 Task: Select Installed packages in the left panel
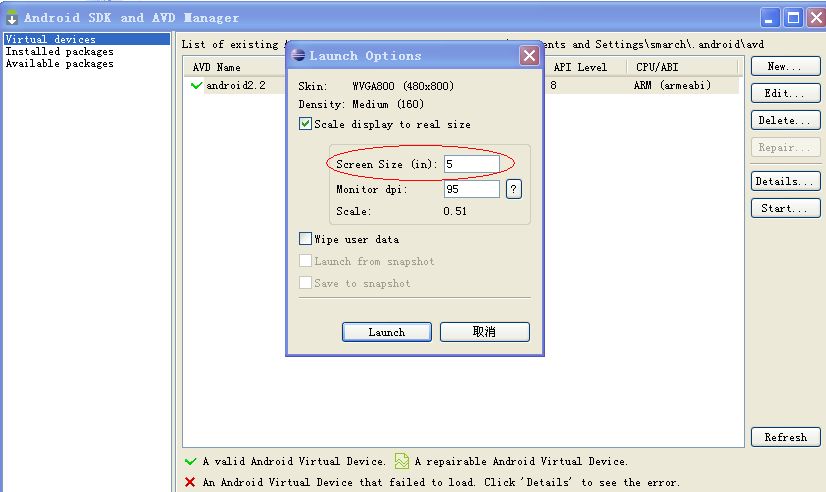(60, 51)
